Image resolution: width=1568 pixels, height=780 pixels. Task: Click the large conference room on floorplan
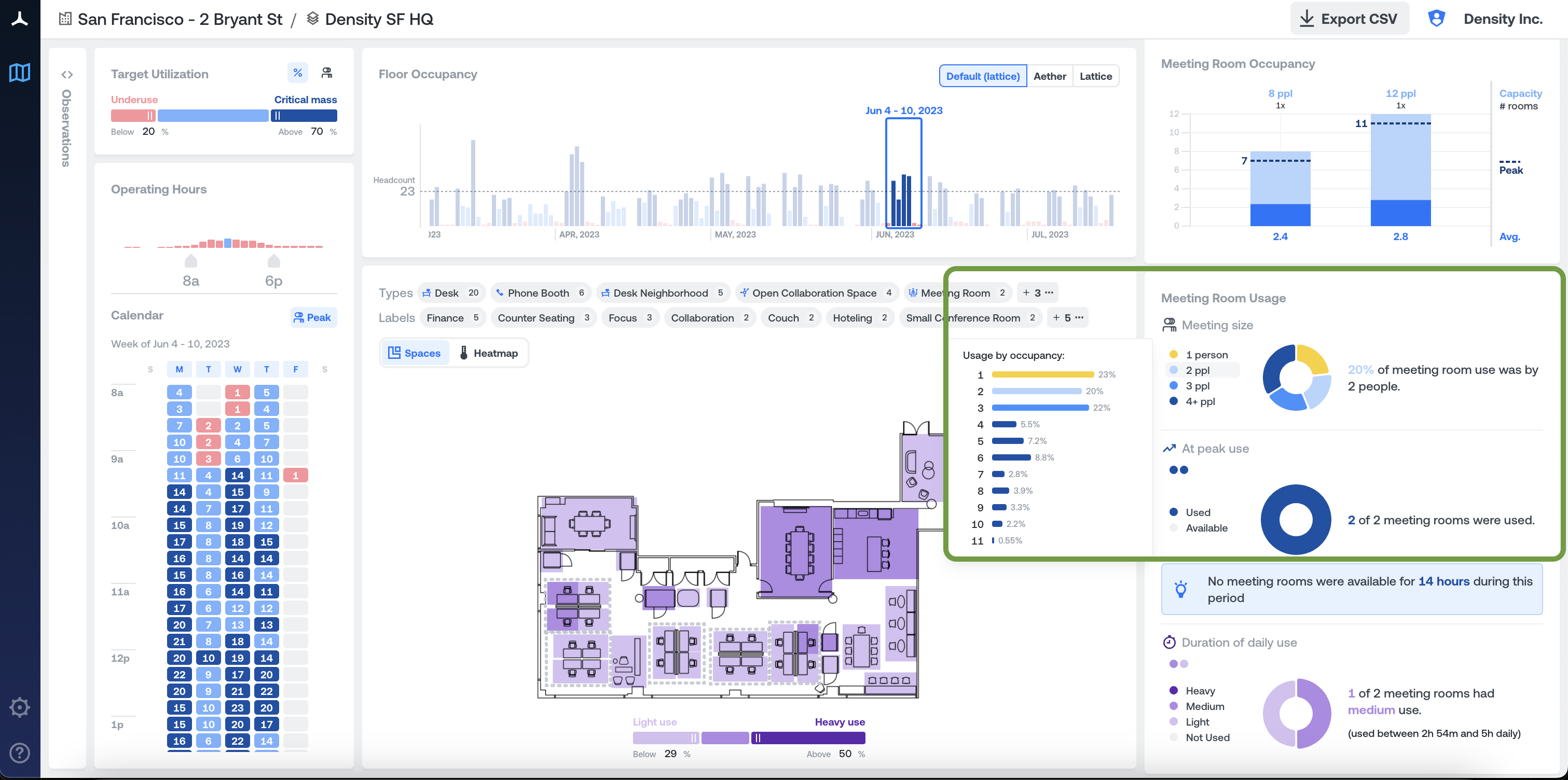coord(795,552)
